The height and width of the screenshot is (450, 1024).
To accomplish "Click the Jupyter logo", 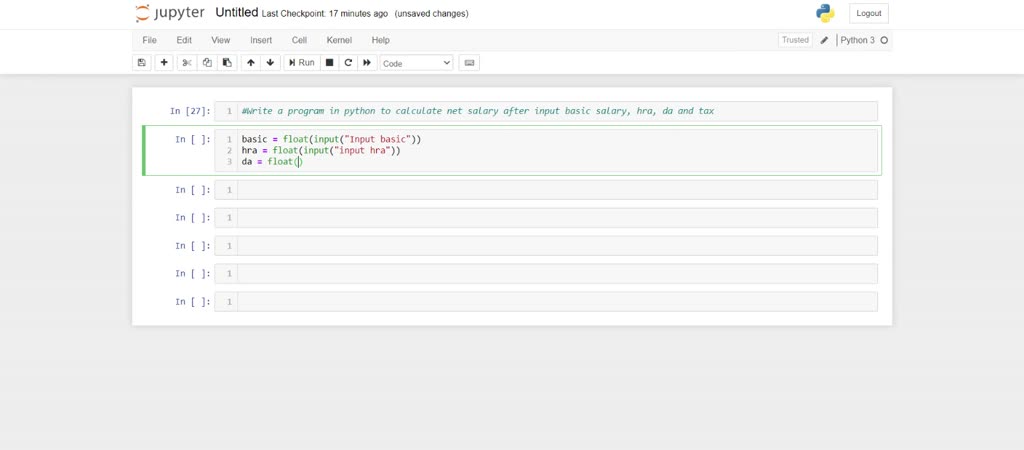I will tap(170, 13).
